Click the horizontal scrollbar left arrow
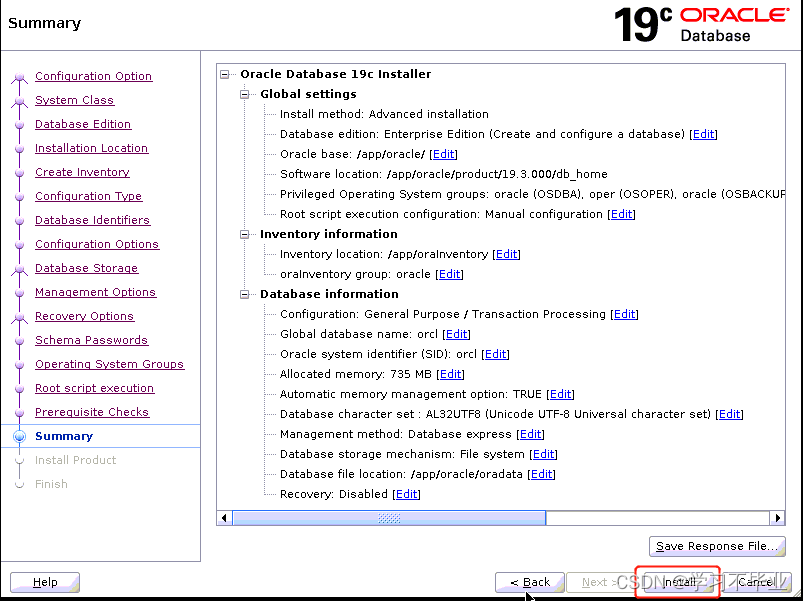 [x=224, y=518]
